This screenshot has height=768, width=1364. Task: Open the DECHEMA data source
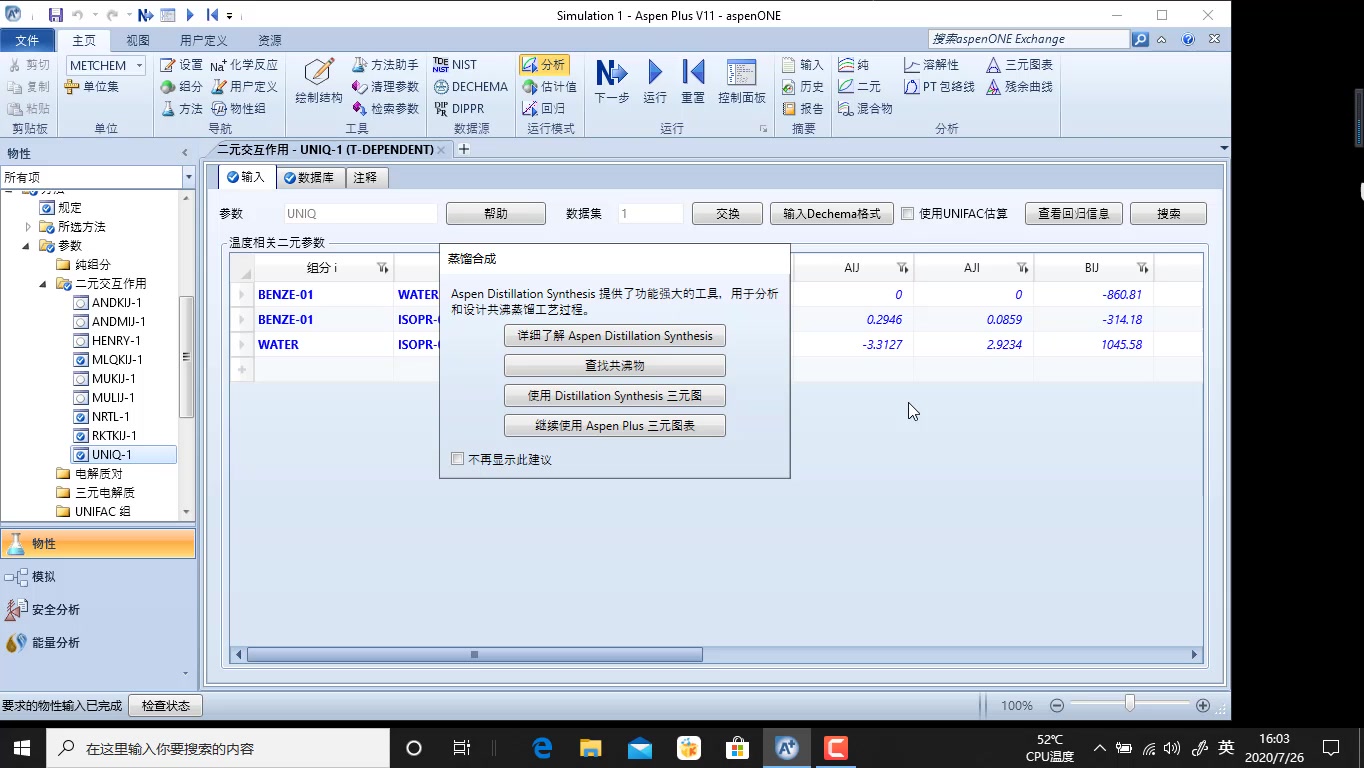point(471,87)
